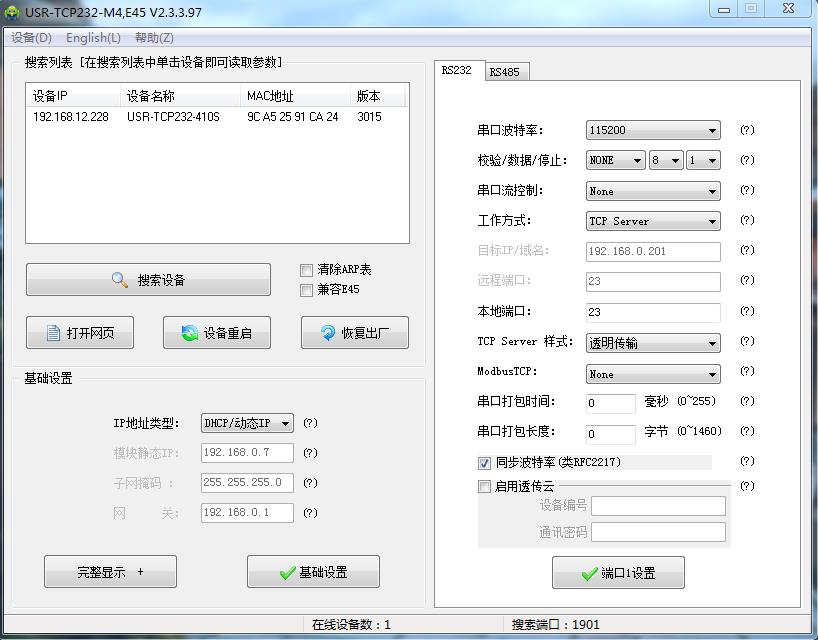
Task: Click the document icon on 打开网页 button
Action: [x=53, y=333]
